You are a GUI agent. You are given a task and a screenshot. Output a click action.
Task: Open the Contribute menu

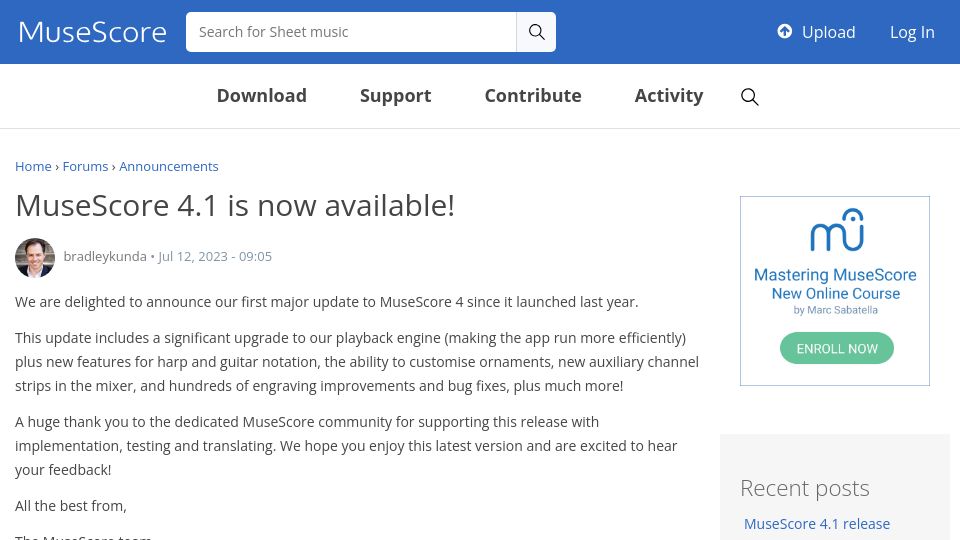pos(533,96)
